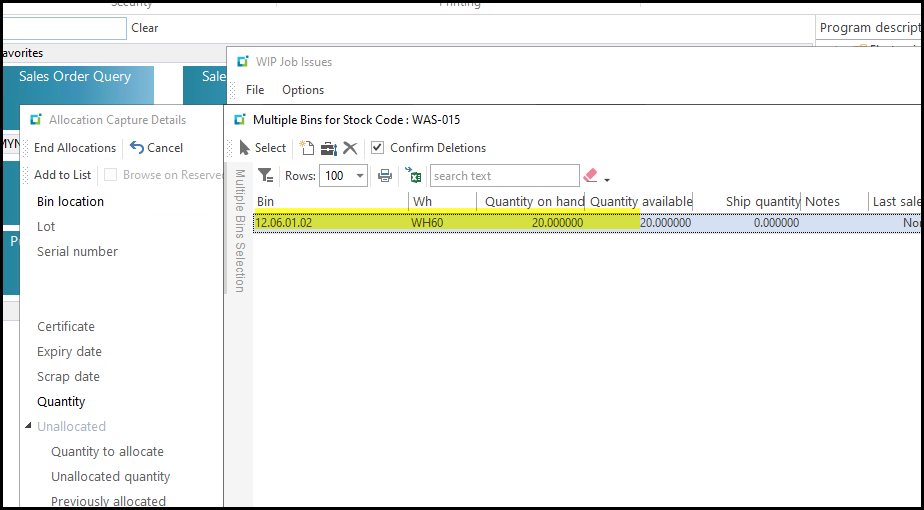Image resolution: width=924 pixels, height=510 pixels.
Task: Cancel the allocation capture
Action: pos(157,148)
